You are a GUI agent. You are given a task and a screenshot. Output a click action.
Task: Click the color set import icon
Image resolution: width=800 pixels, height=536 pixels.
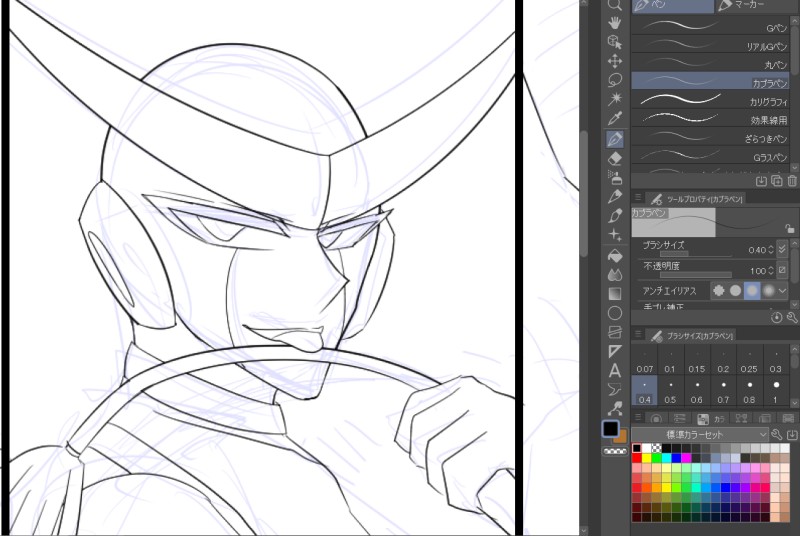click(792, 435)
